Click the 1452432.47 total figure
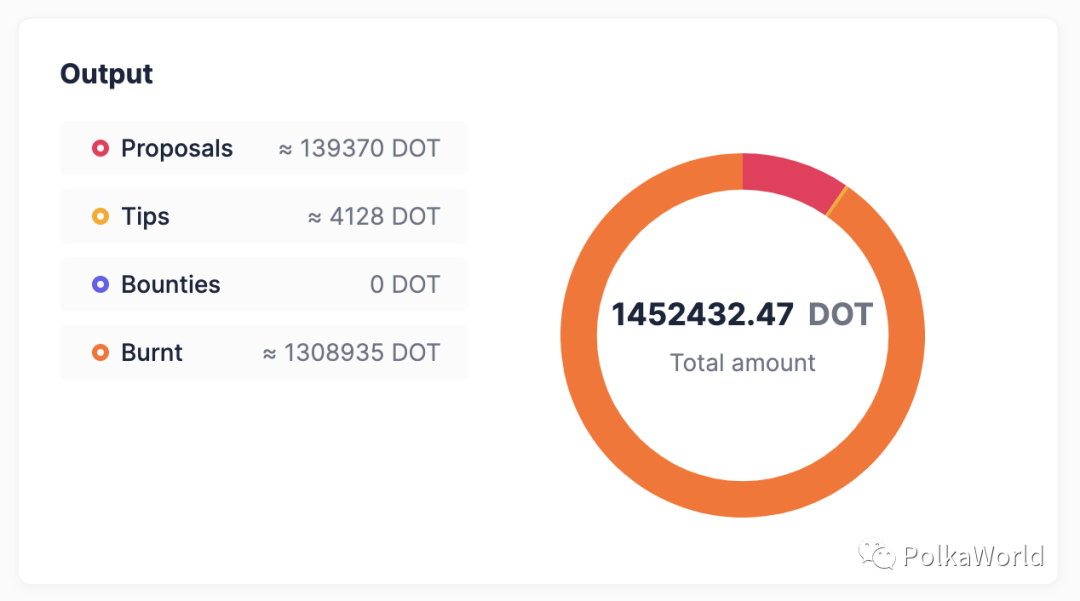 click(x=702, y=315)
